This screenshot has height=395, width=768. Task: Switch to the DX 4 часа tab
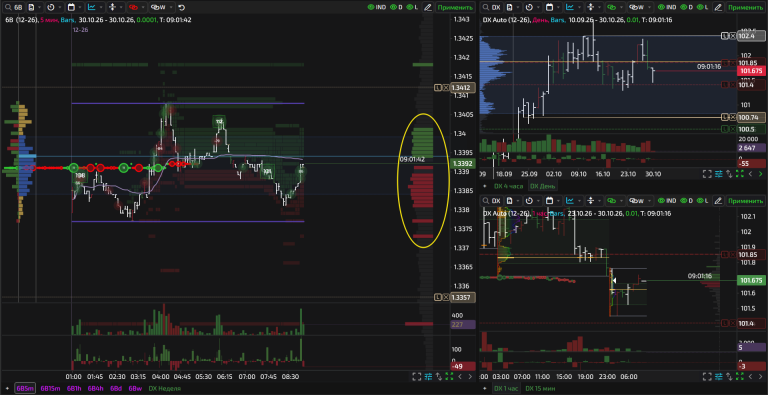[508, 186]
